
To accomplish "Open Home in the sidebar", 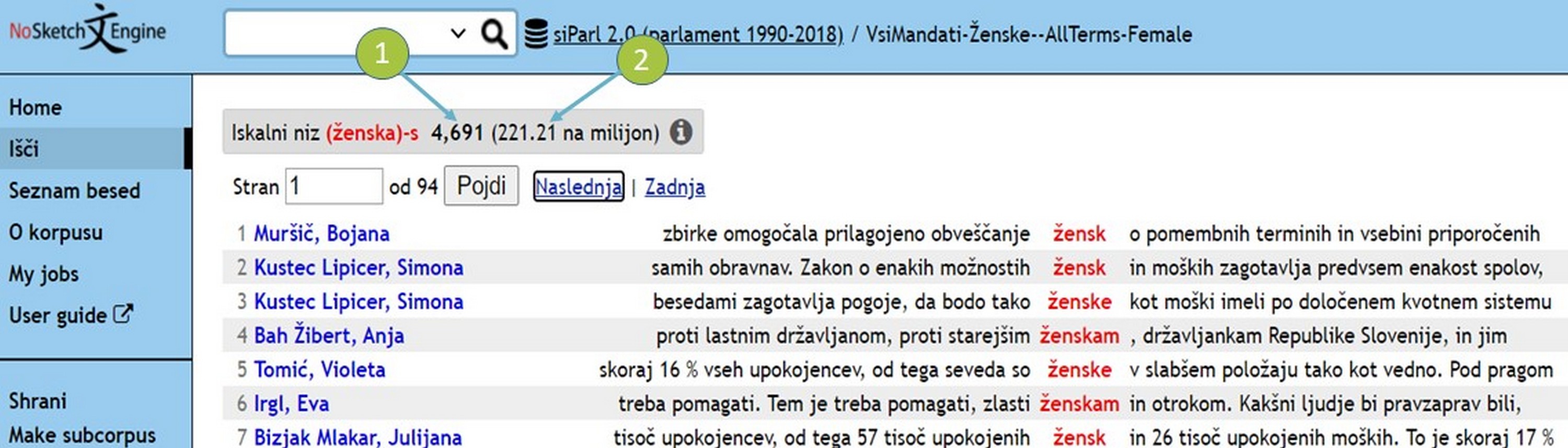I will (36, 108).
